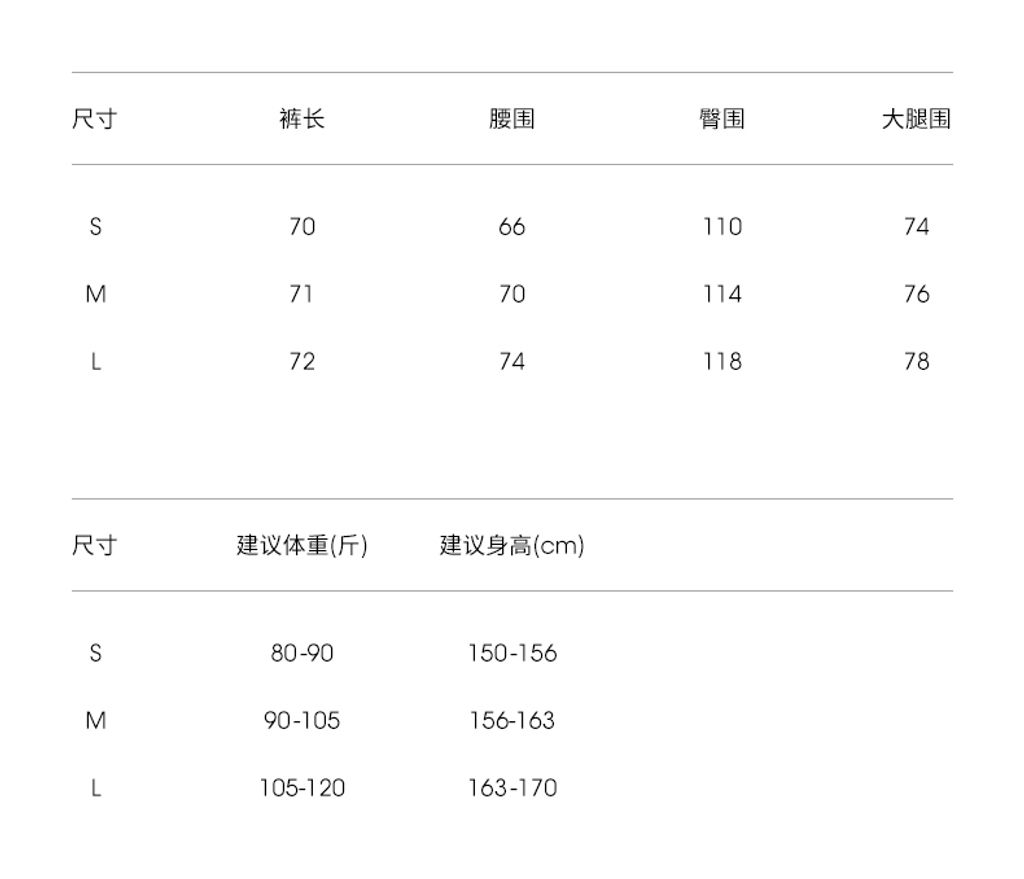The image size is (1024, 879).
Task: Select the 150-156 height range
Action: [x=512, y=653]
